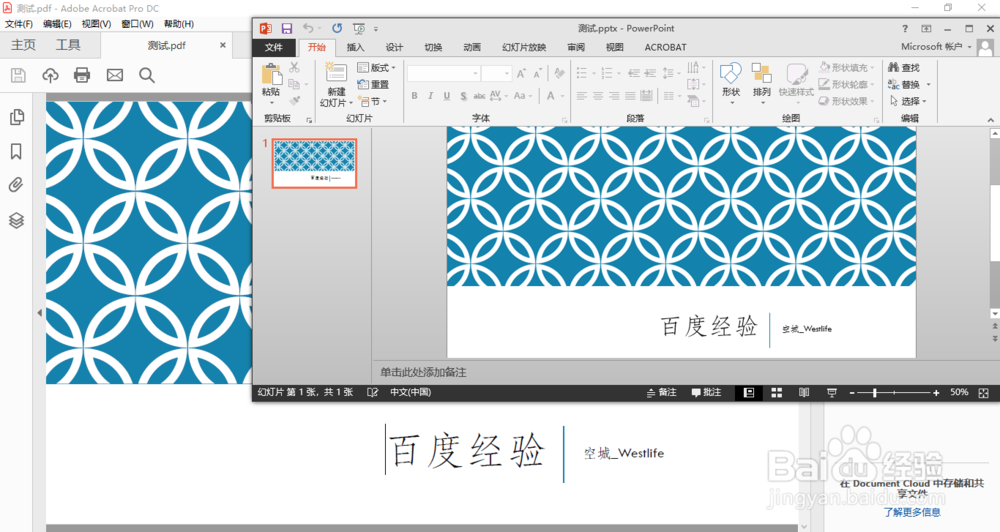Expand the Layout (版式) dropdown

click(x=376, y=68)
